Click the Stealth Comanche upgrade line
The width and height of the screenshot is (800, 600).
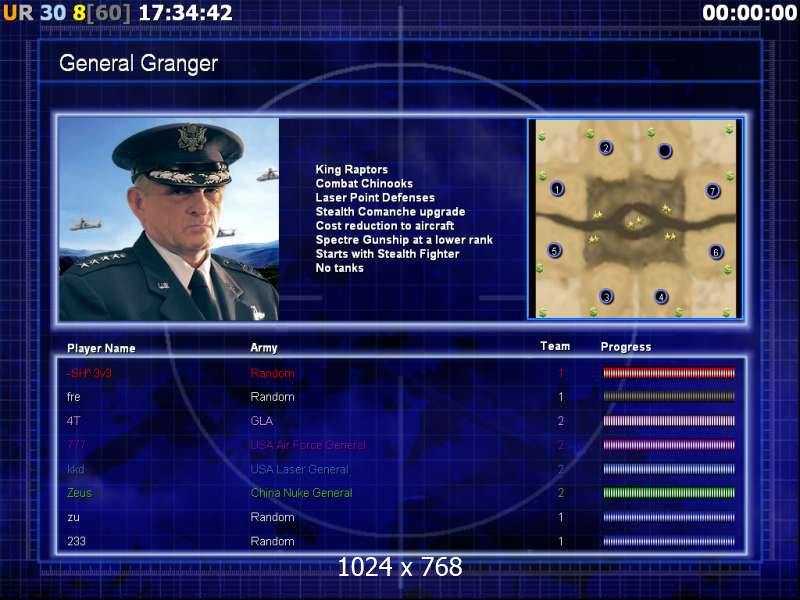click(390, 211)
